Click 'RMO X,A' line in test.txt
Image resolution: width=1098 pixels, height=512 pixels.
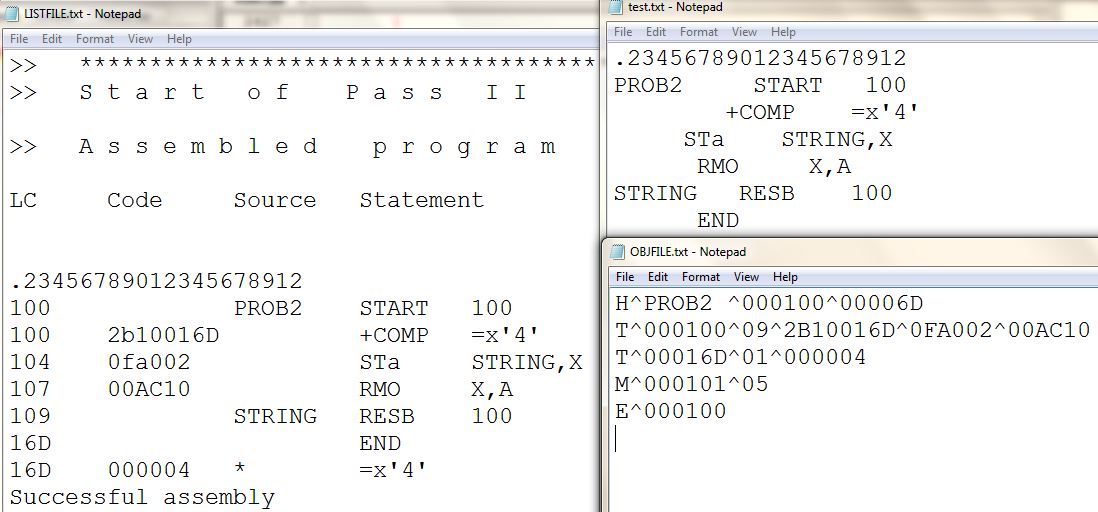point(774,166)
